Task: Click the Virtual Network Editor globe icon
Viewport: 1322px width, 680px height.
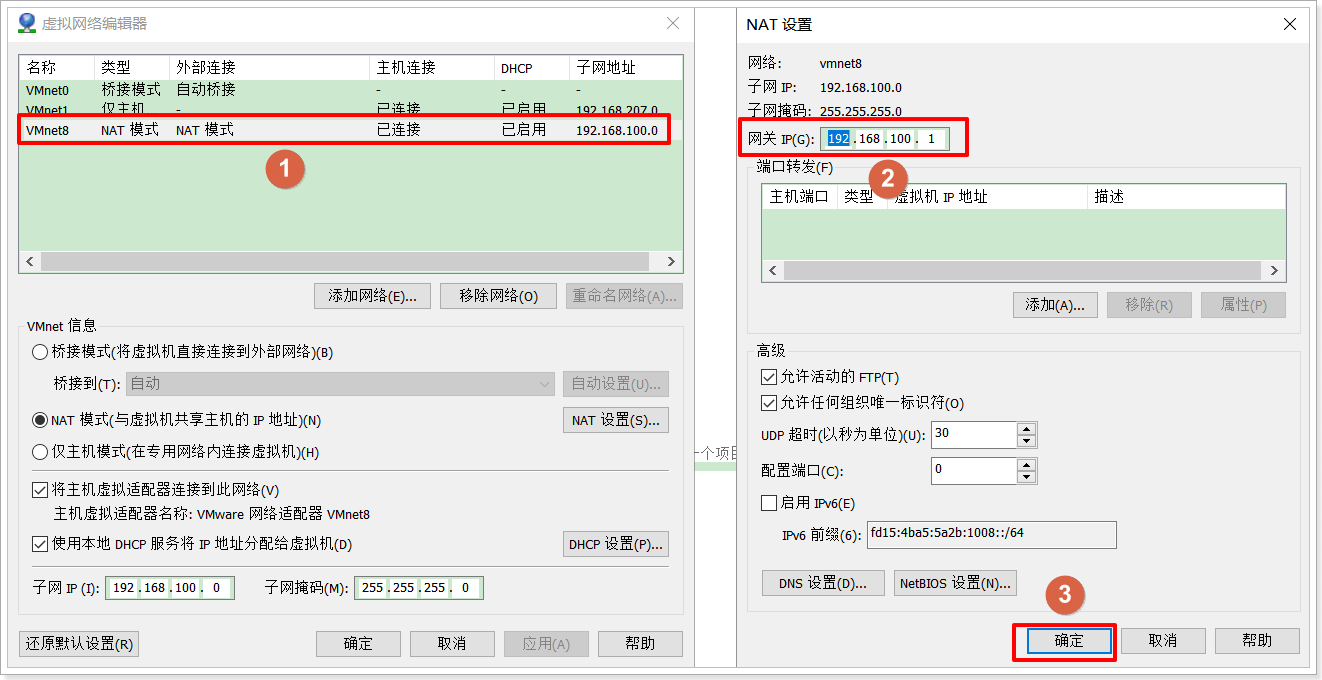Action: point(27,22)
